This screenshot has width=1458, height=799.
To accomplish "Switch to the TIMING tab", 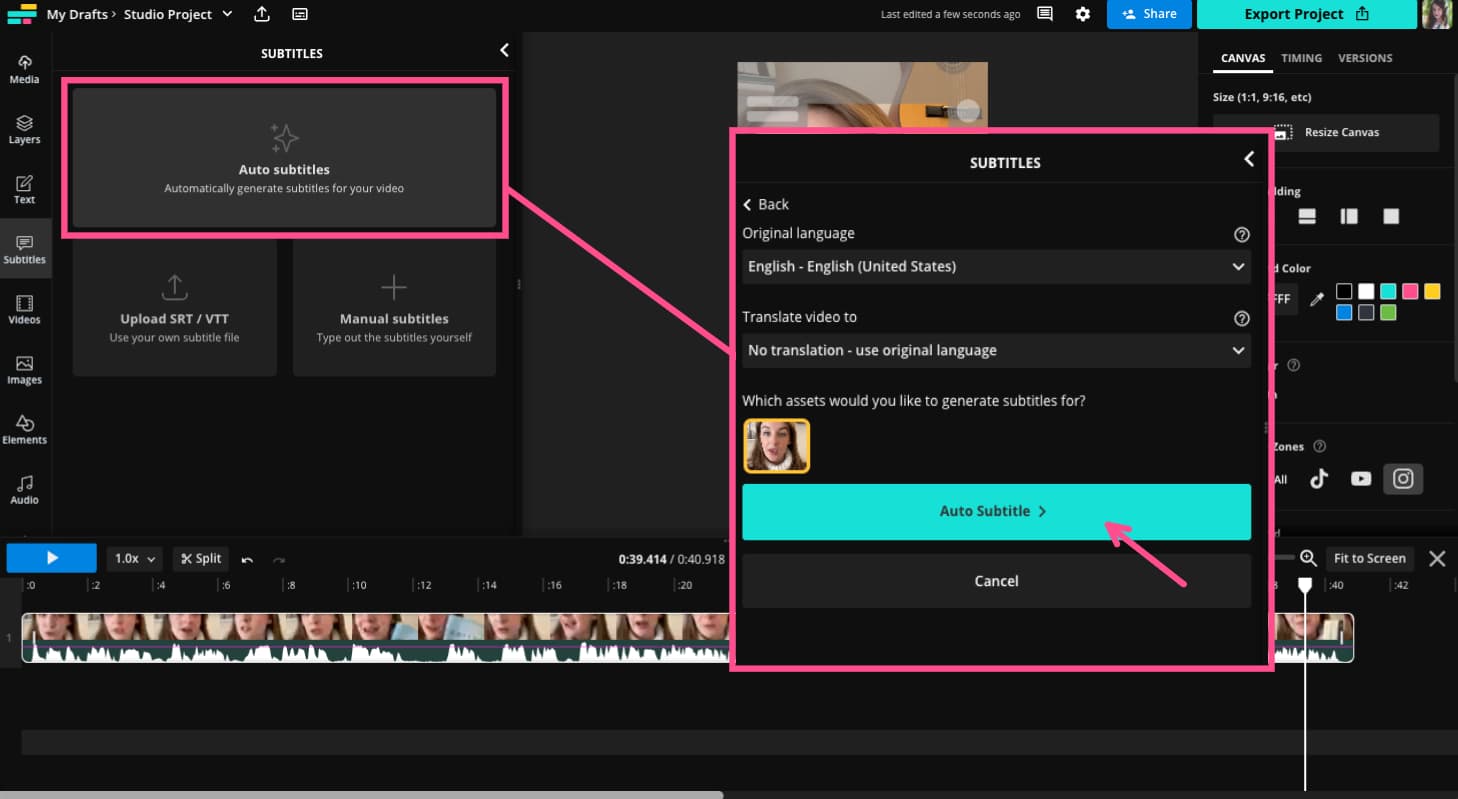I will 1301,58.
